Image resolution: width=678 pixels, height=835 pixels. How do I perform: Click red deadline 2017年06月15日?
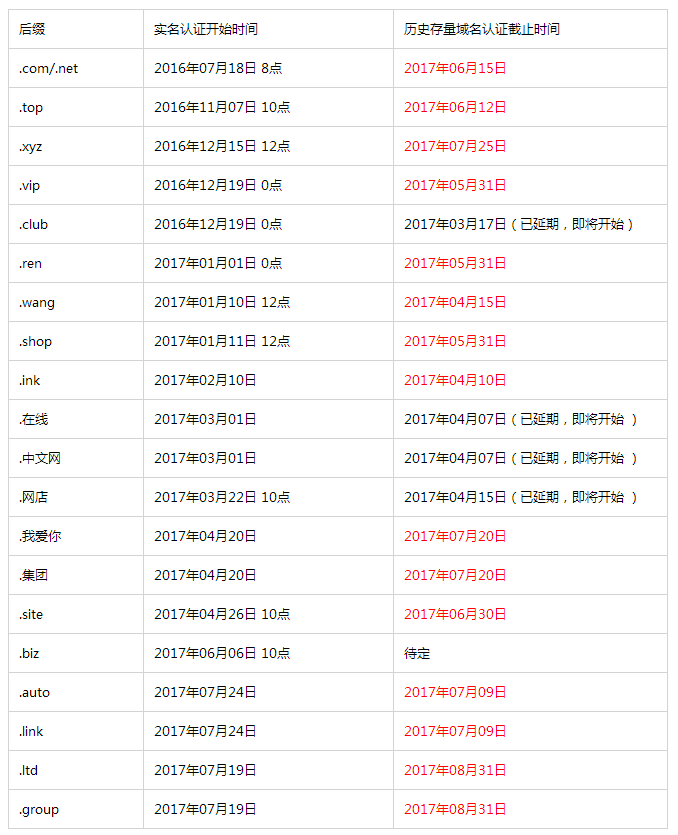[455, 68]
